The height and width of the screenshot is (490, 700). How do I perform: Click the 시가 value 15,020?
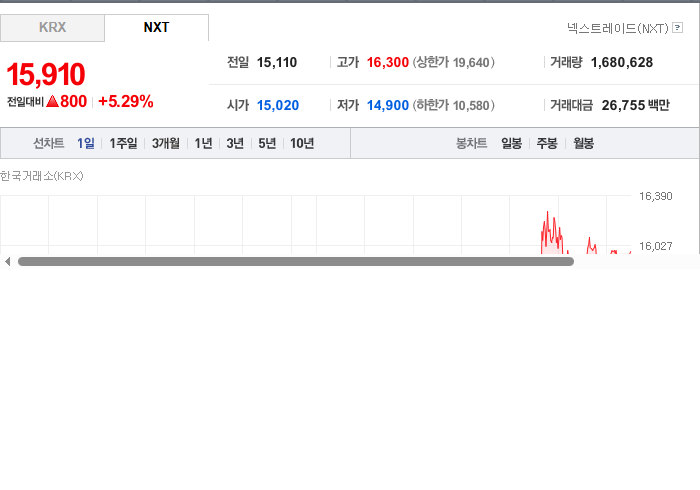(278, 105)
